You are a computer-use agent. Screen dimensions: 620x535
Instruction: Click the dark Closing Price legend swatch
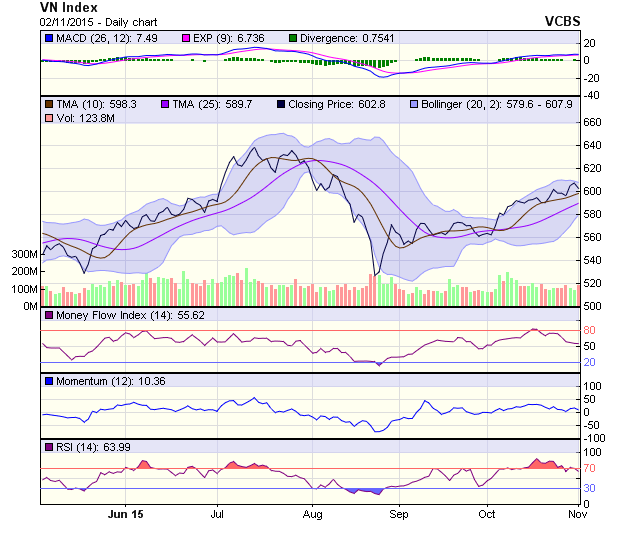pyautogui.click(x=281, y=103)
